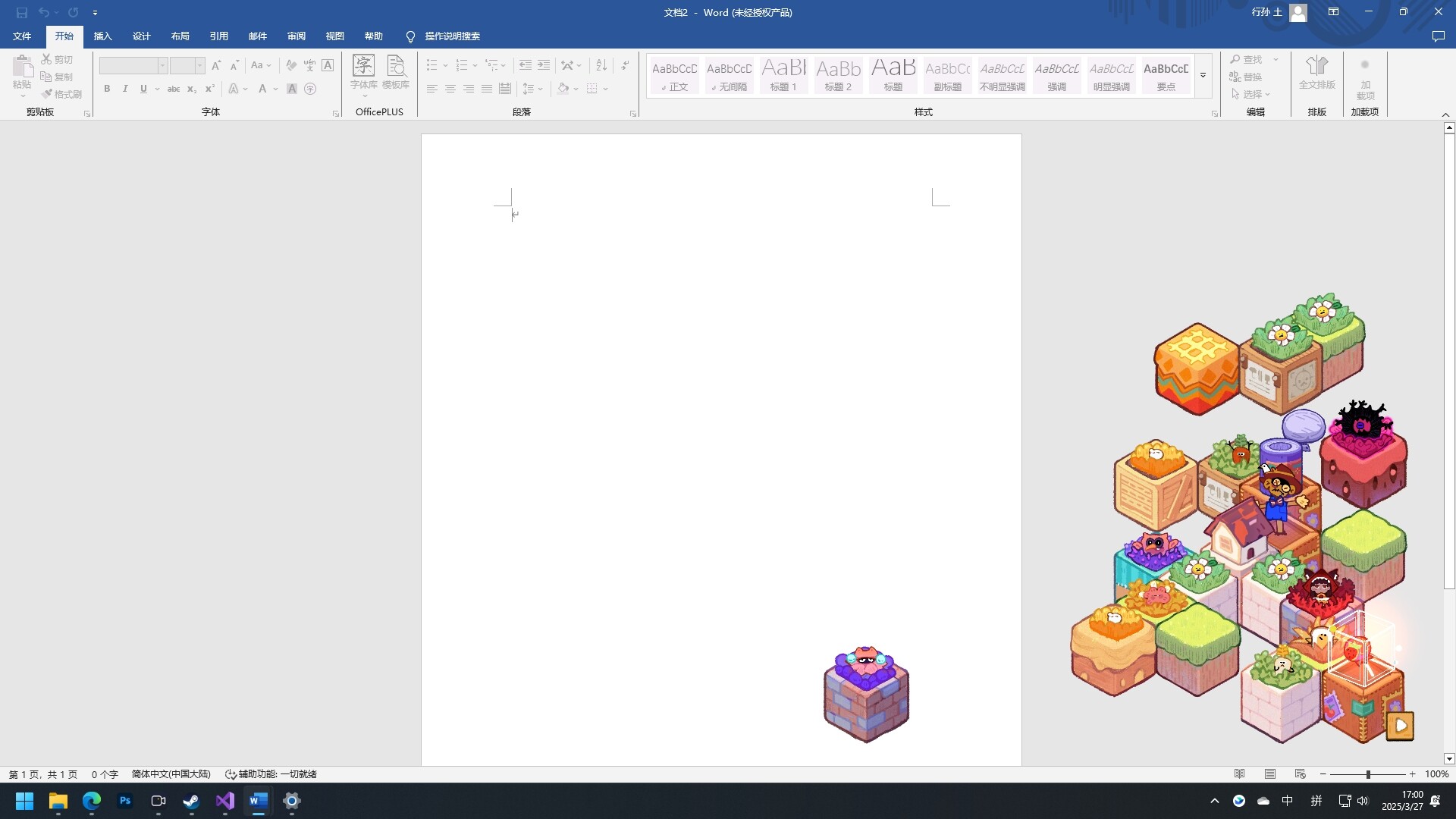Open 替换 (Replace) dialog
This screenshot has height=819, width=1456.
[x=1250, y=76]
